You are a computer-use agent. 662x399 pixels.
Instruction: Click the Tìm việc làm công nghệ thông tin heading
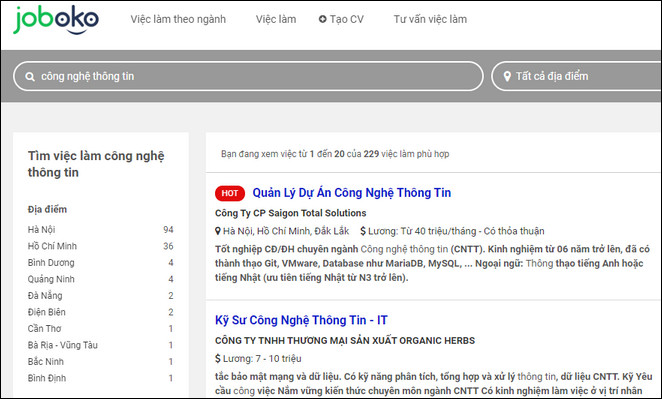96,164
